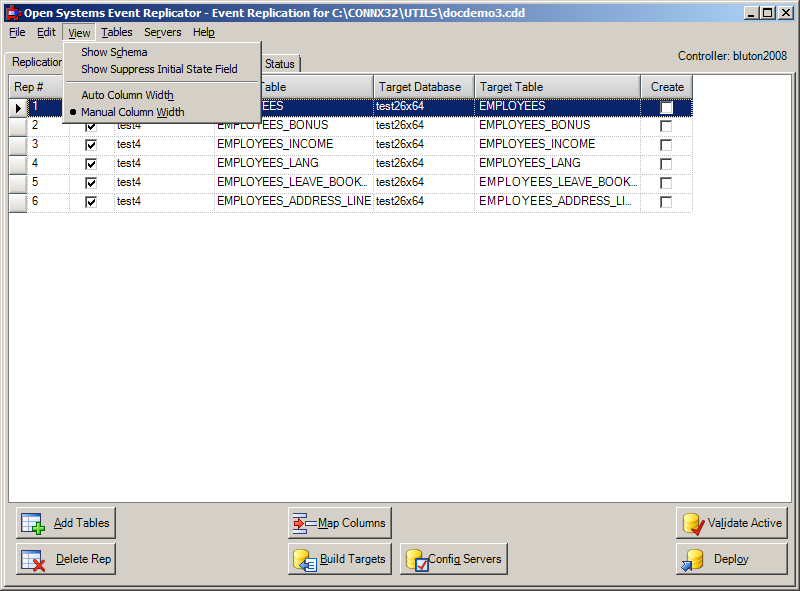
Task: Click the Config Servers checkmark icon
Action: tap(417, 559)
